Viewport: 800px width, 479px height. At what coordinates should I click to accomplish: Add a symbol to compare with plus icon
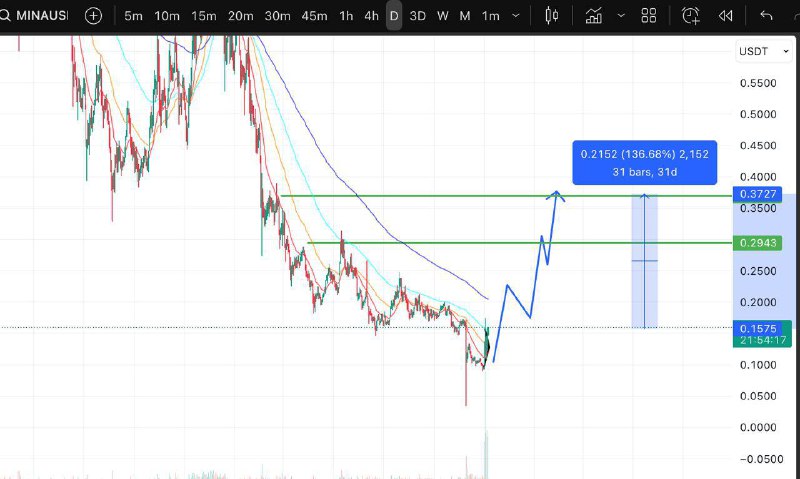coord(93,16)
